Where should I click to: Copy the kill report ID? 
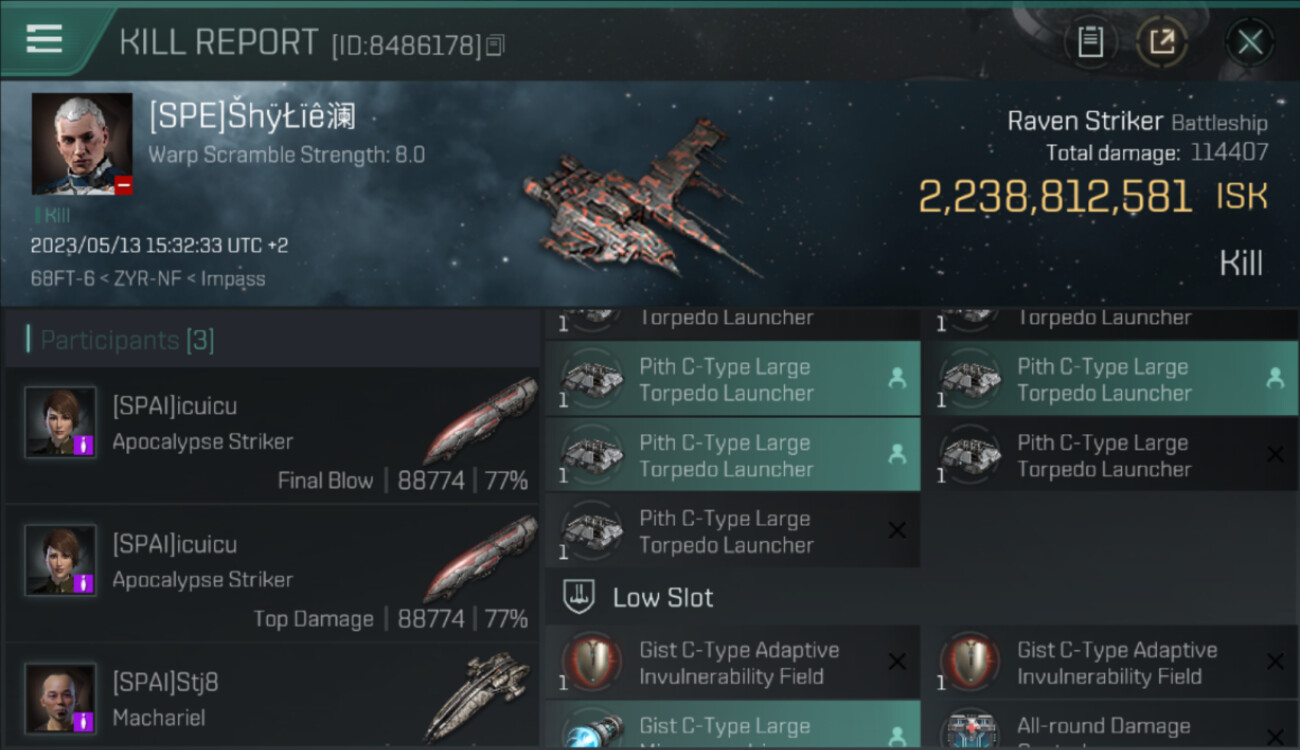tap(496, 45)
